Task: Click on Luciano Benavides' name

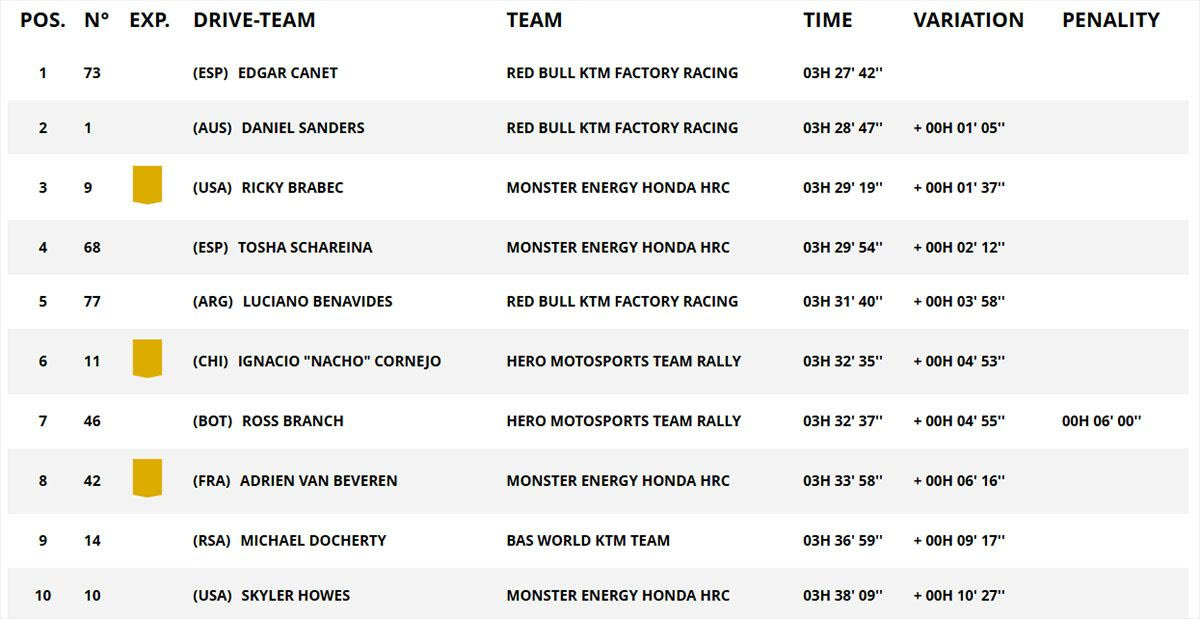Action: click(317, 302)
